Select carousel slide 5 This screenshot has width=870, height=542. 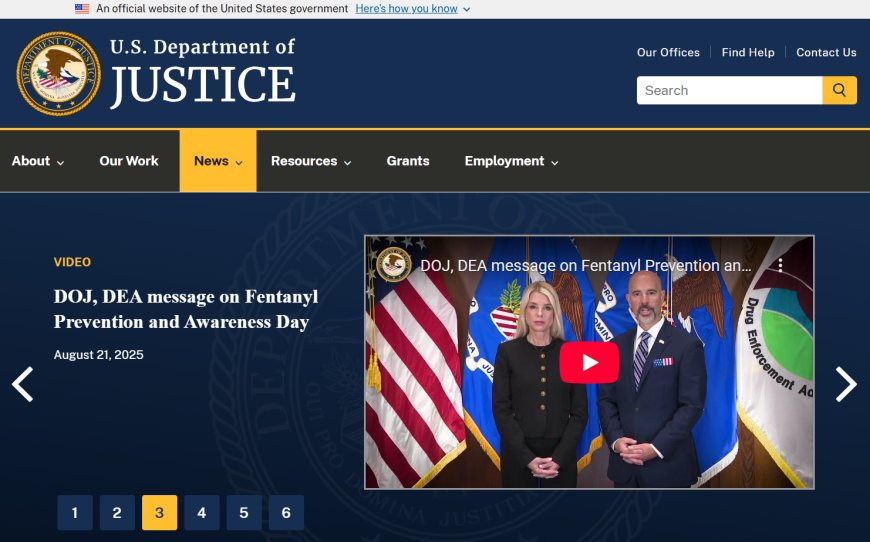click(244, 513)
